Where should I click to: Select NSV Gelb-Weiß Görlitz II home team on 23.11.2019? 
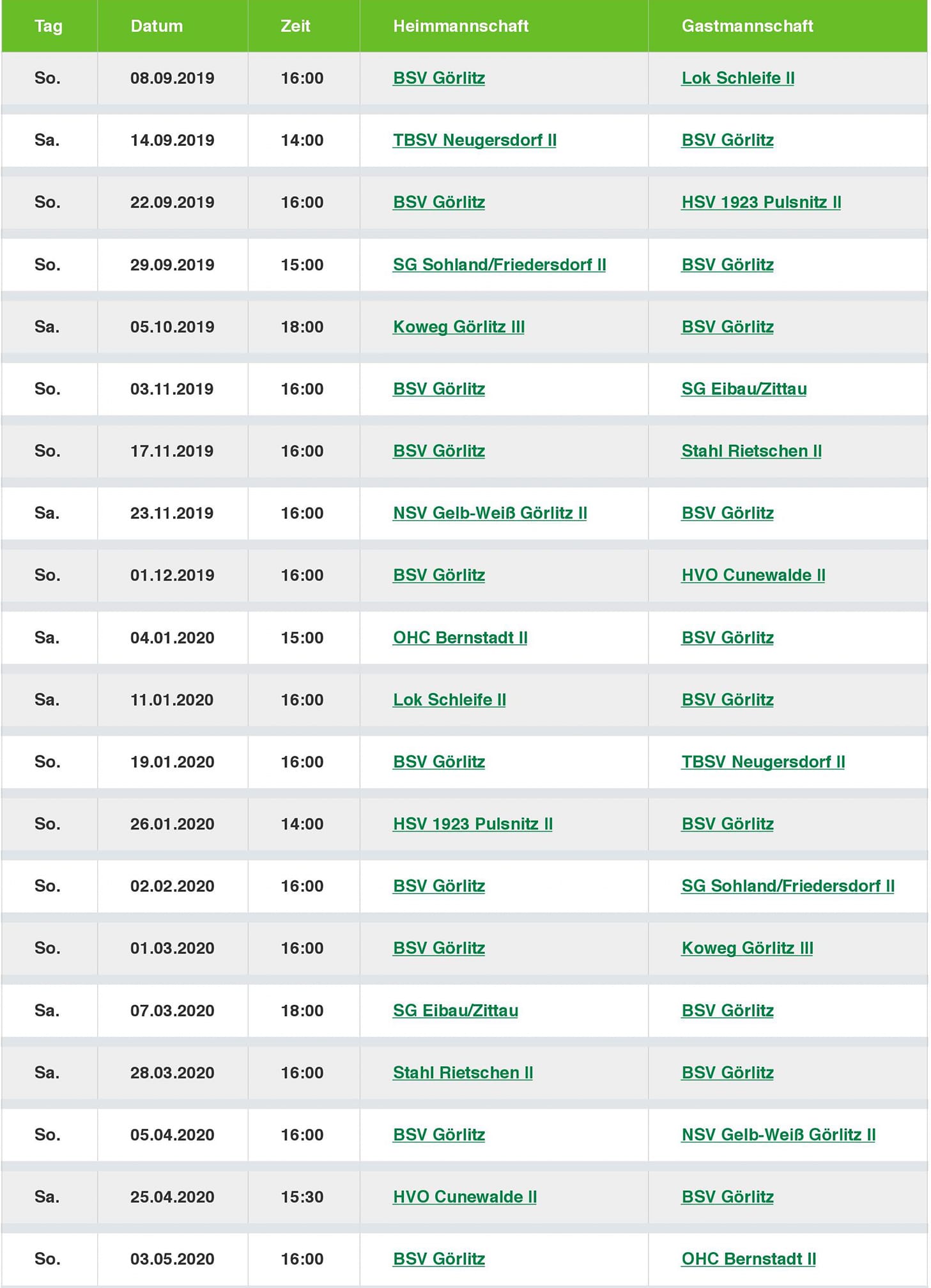[x=490, y=513]
